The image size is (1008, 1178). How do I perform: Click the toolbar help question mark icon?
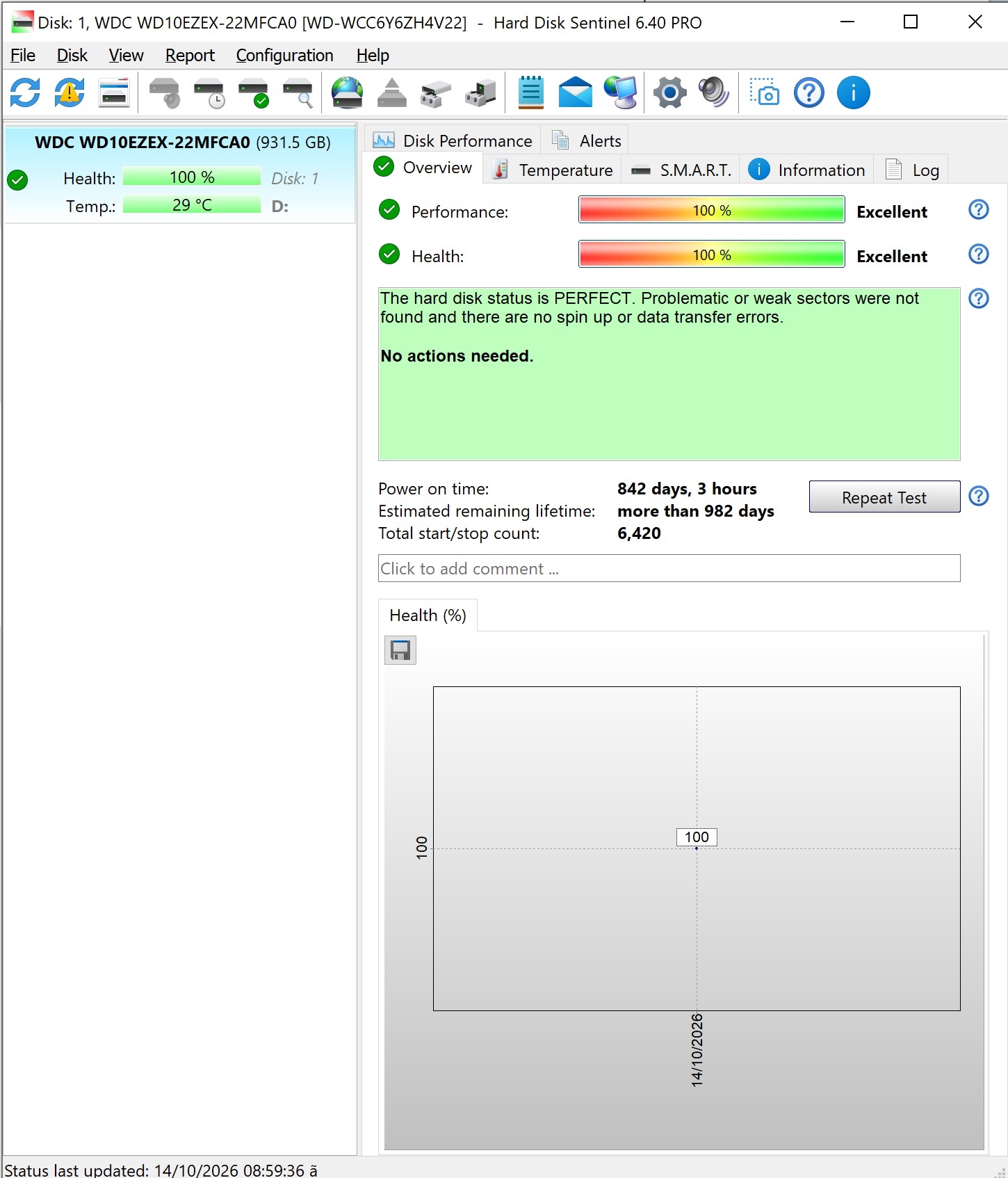(809, 92)
